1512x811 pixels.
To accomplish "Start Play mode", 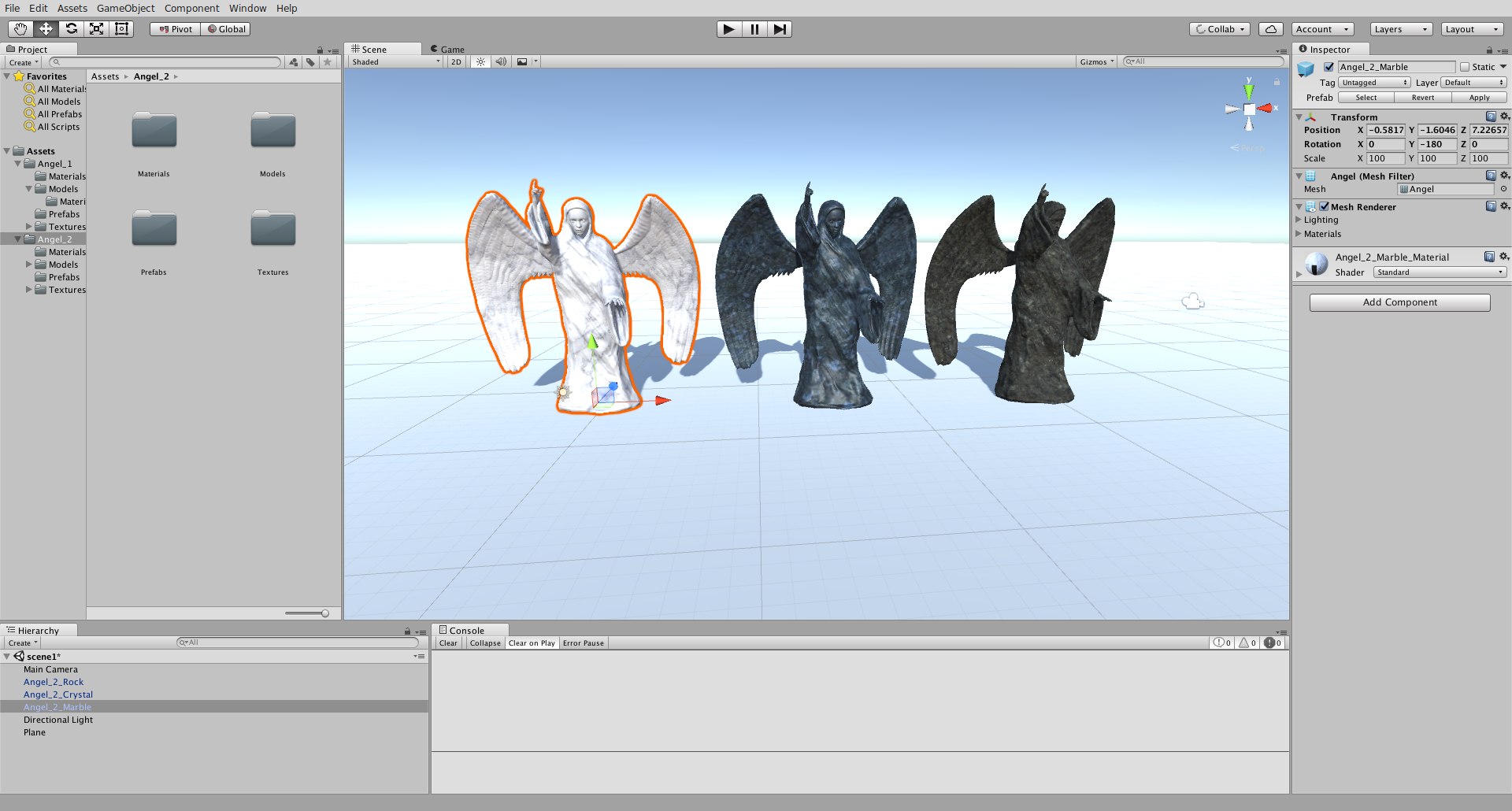I will 729,29.
